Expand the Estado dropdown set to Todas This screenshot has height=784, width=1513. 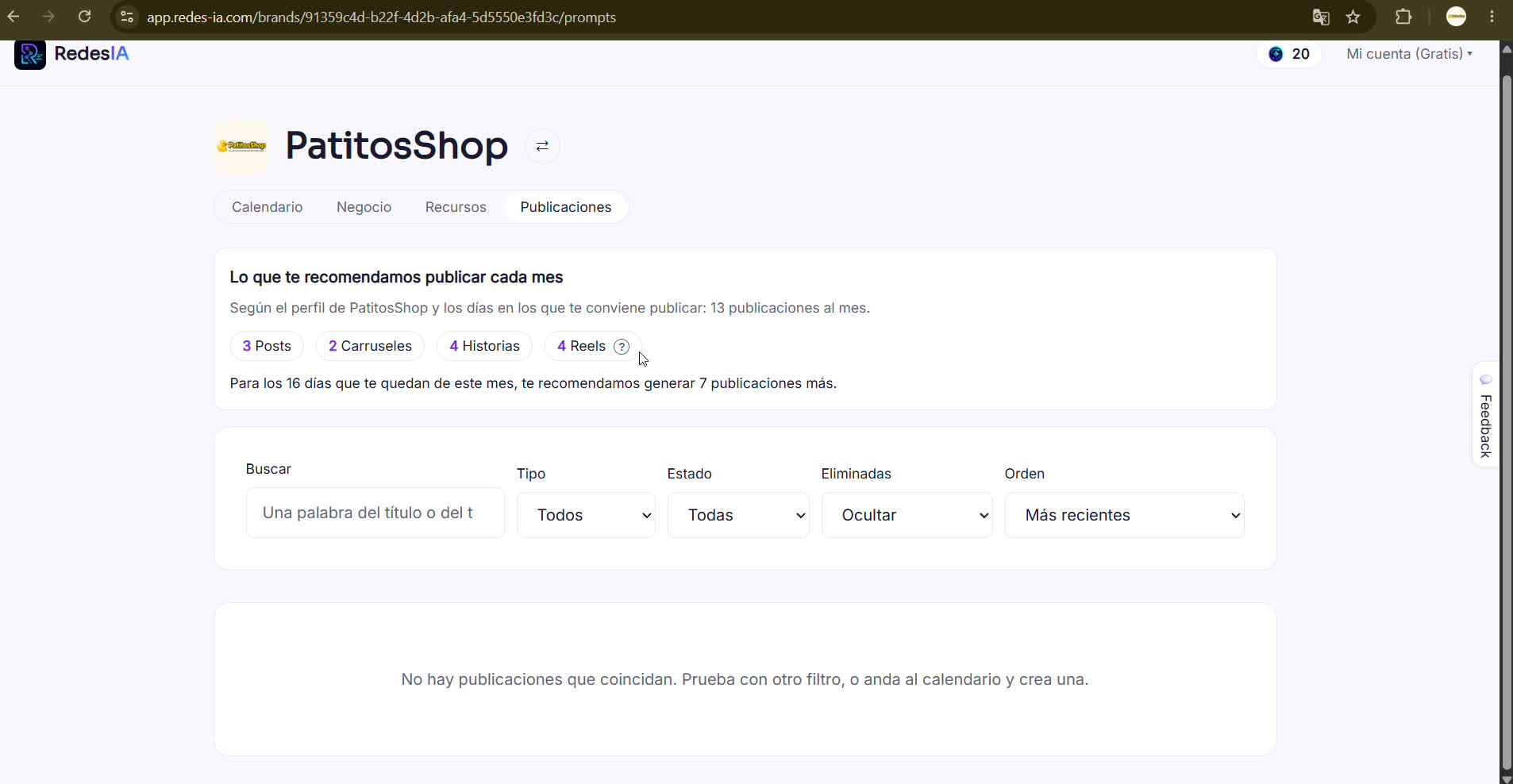[x=738, y=515]
